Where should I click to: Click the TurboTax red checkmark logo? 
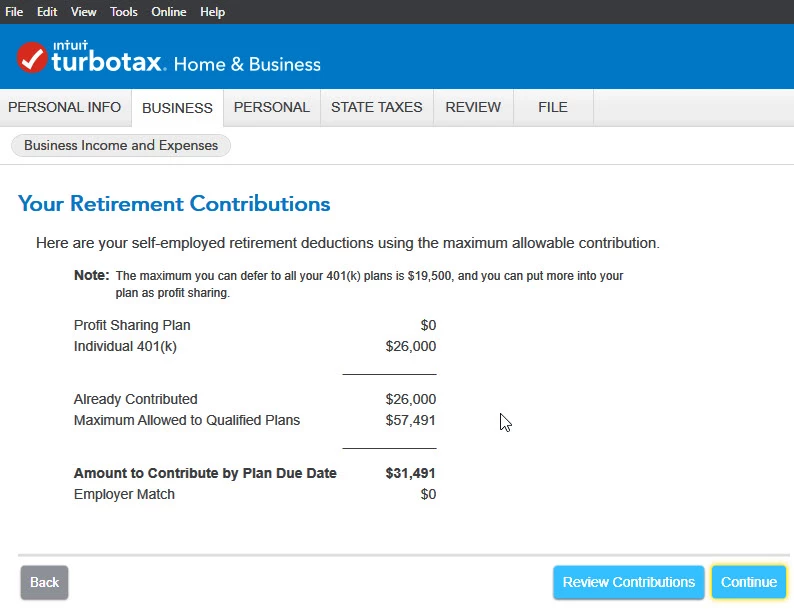pos(32,57)
